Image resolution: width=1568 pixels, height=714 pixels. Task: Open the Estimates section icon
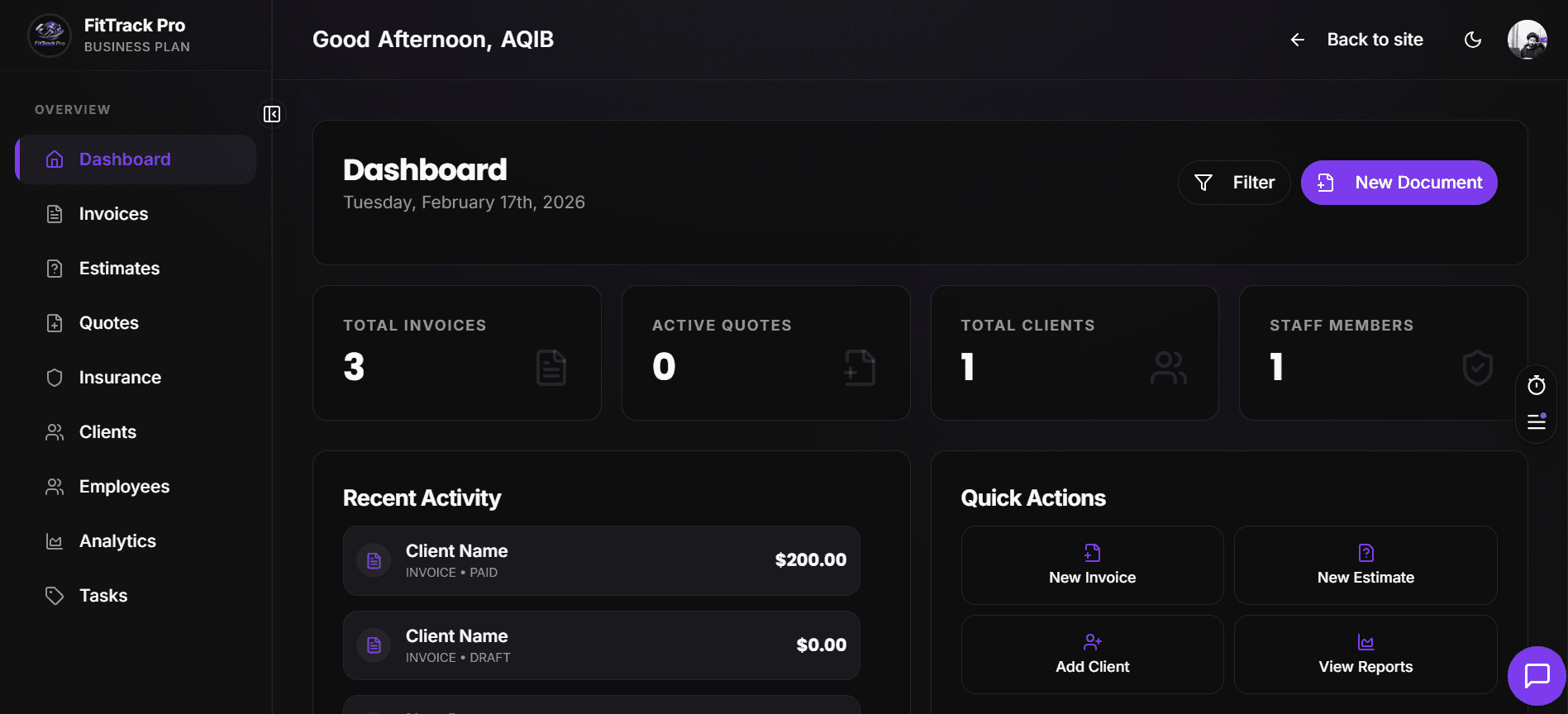click(54, 268)
